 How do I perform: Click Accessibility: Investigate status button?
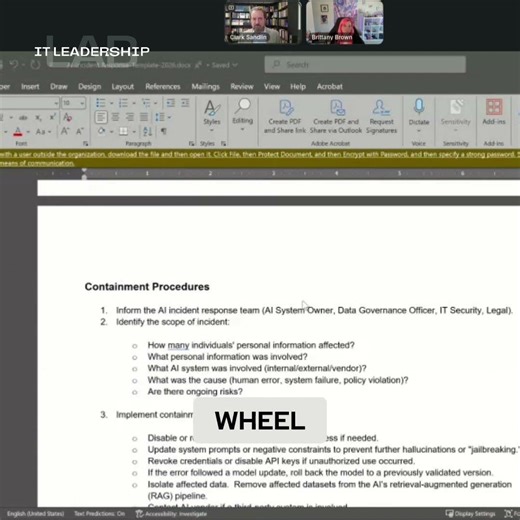point(171,514)
